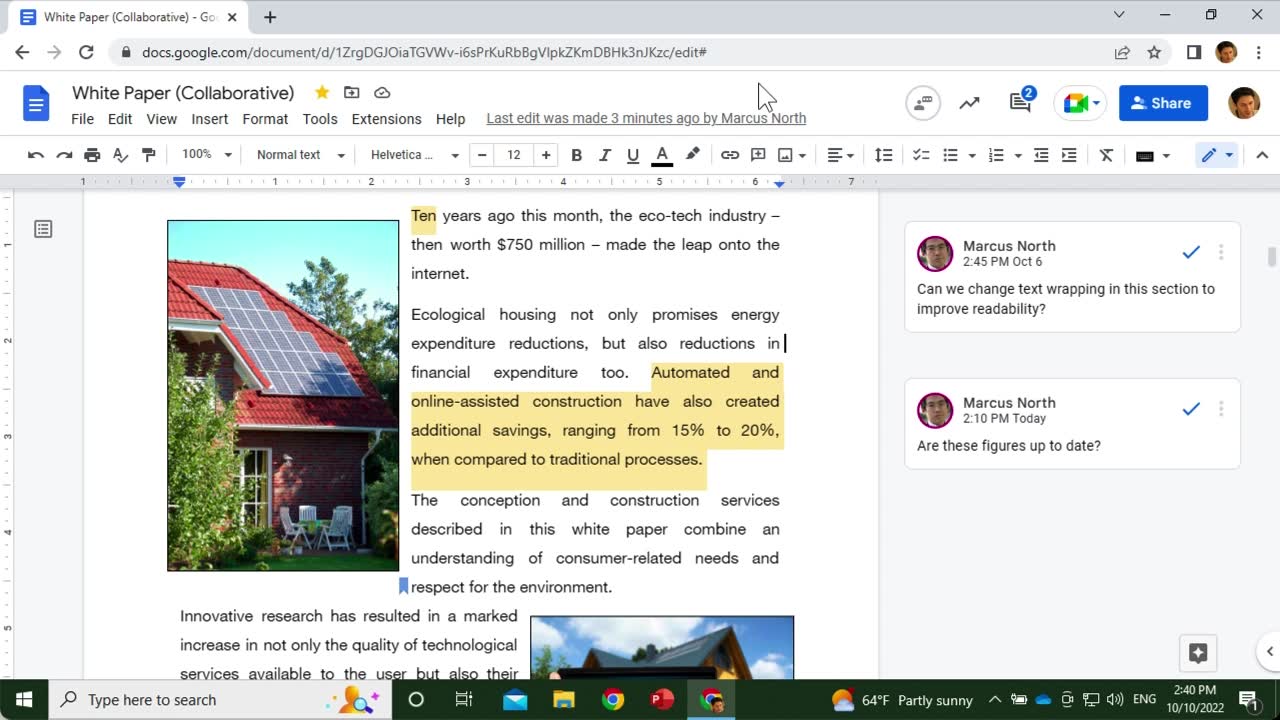Viewport: 1280px width, 720px height.
Task: Expand the Helvetica font dropdown
Action: click(414, 155)
